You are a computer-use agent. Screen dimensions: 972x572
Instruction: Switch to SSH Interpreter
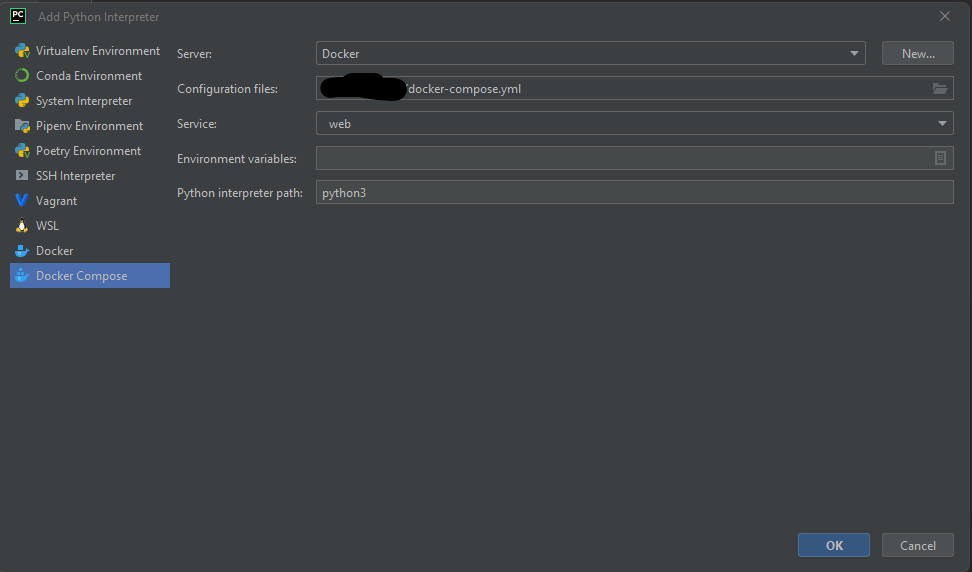pos(90,175)
